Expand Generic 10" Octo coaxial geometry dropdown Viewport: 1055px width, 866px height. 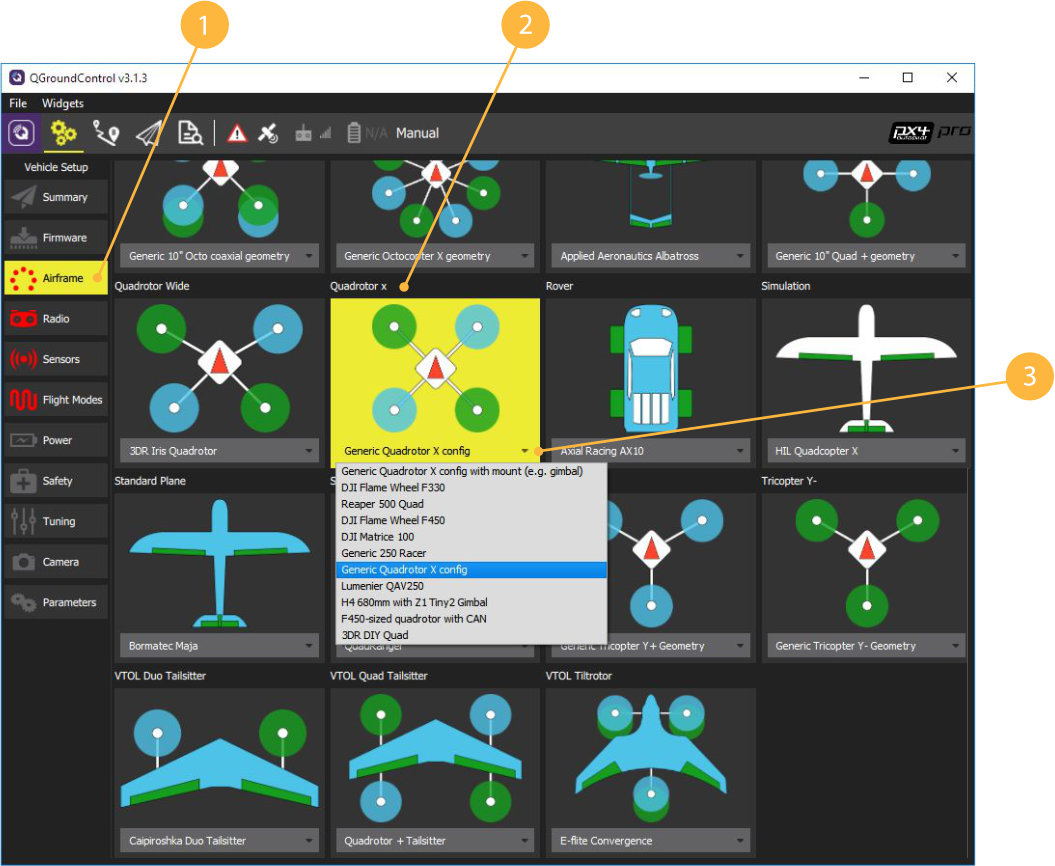click(219, 256)
